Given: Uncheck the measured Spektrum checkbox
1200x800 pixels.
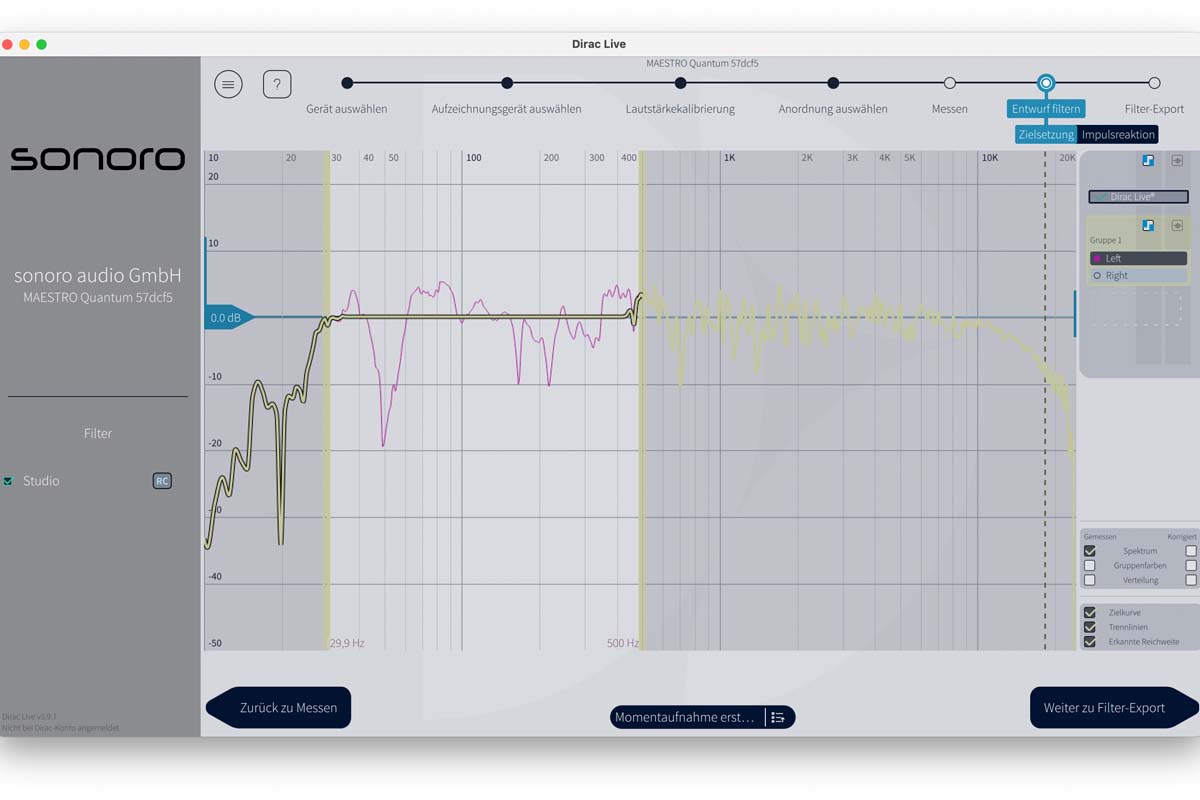Looking at the screenshot, I should click(1090, 551).
